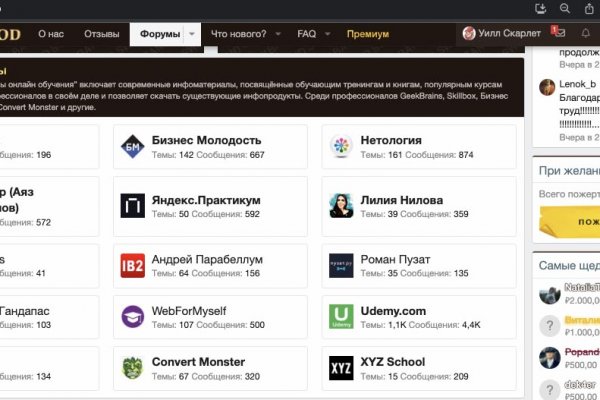The width and height of the screenshot is (600, 400).
Task: Expand the Форумы dropdown arrow
Action: pos(192,34)
